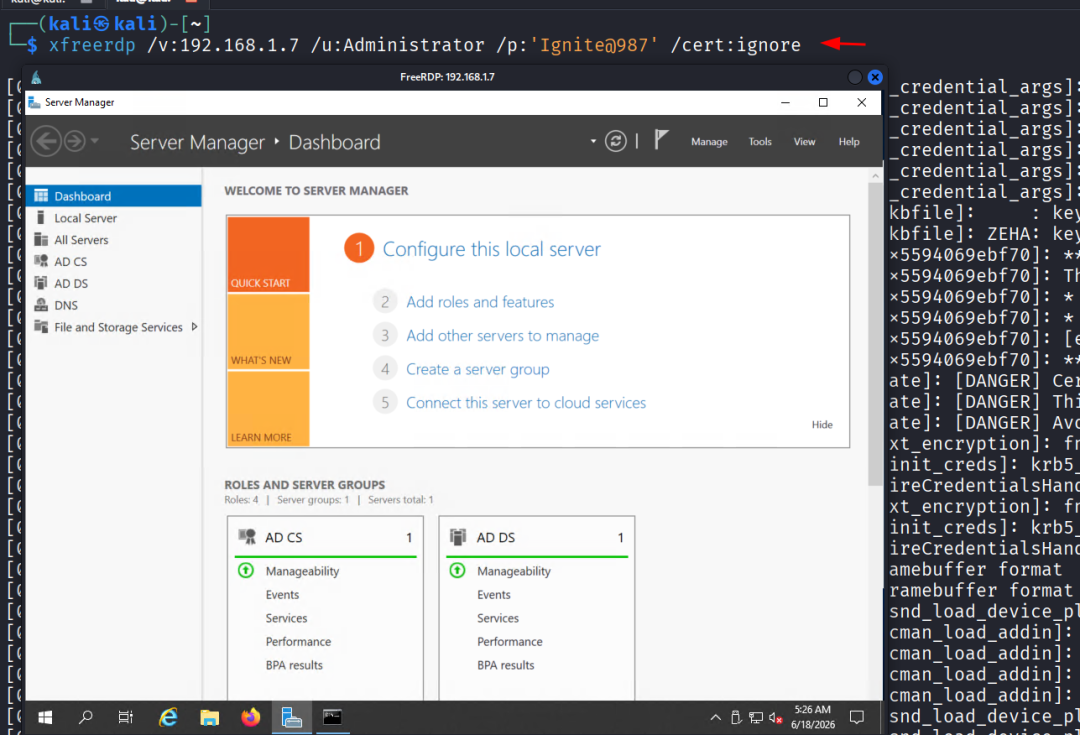Click AD DS Manageability status icon
The height and width of the screenshot is (735, 1080).
(457, 570)
